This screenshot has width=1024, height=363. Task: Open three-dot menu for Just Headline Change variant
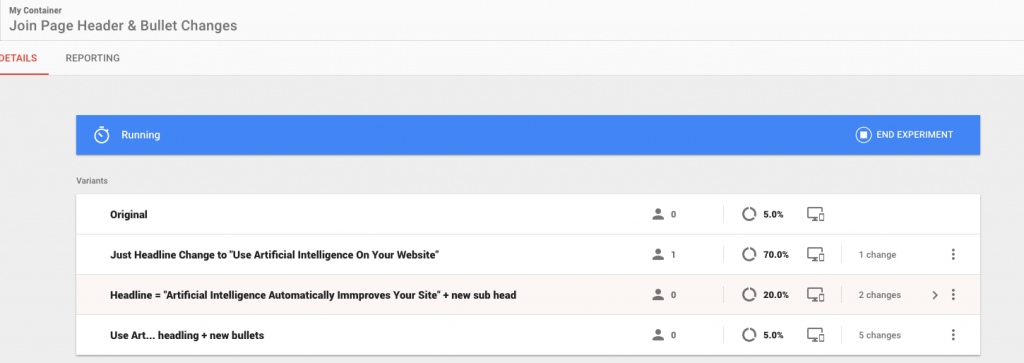(953, 255)
